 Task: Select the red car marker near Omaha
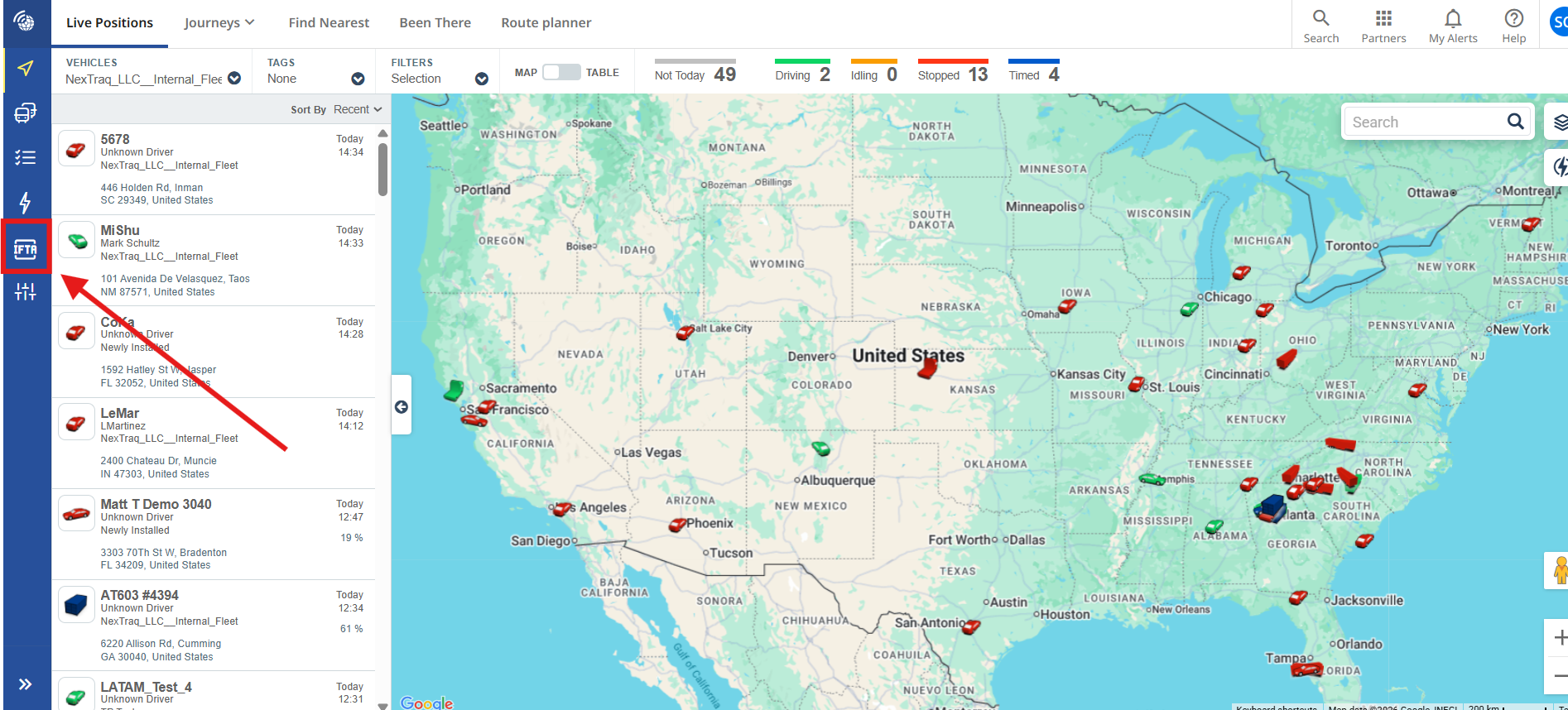[x=1068, y=306]
